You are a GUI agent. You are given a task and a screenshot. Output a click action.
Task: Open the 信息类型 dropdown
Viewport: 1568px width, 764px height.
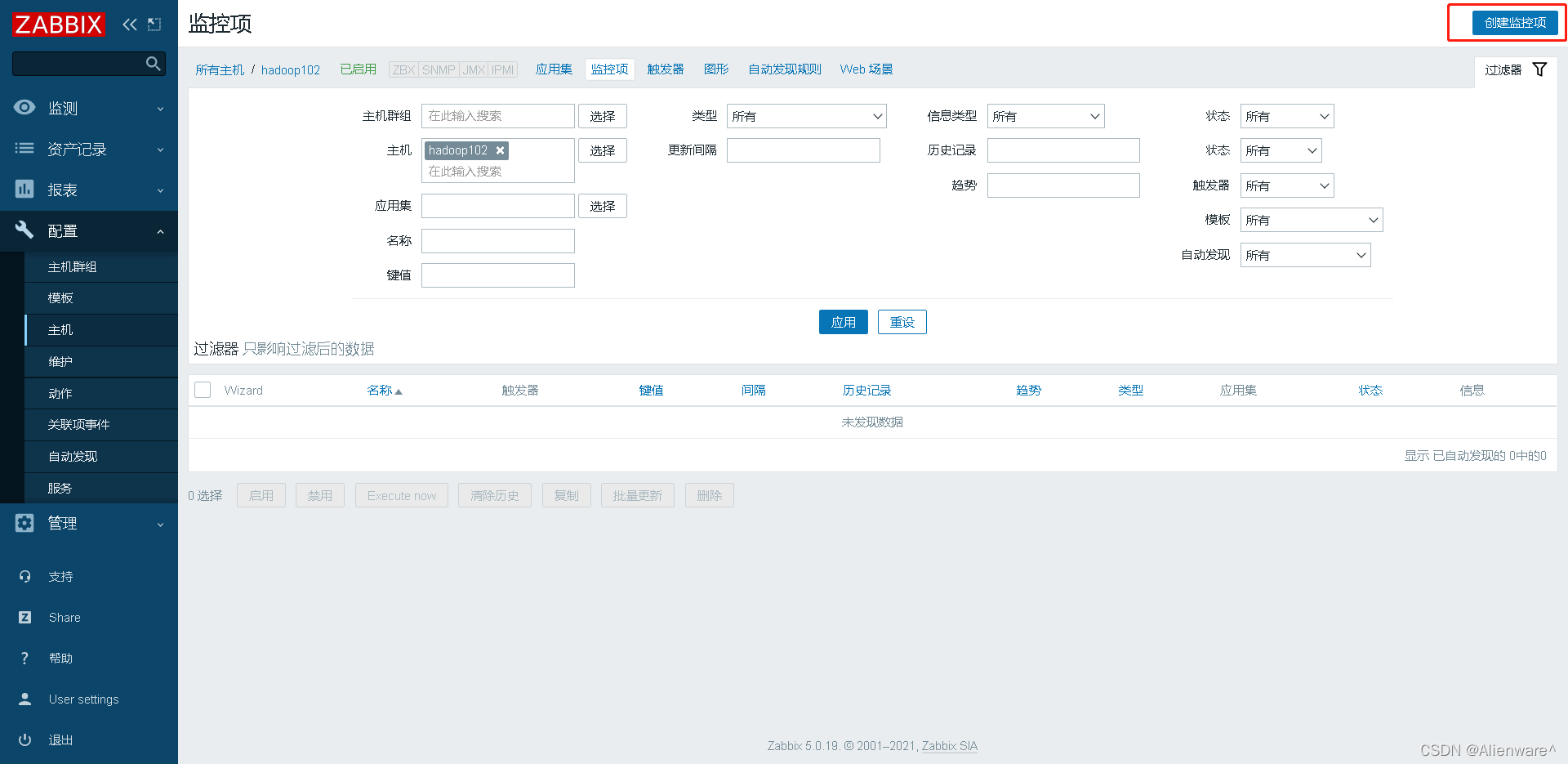pyautogui.click(x=1045, y=116)
